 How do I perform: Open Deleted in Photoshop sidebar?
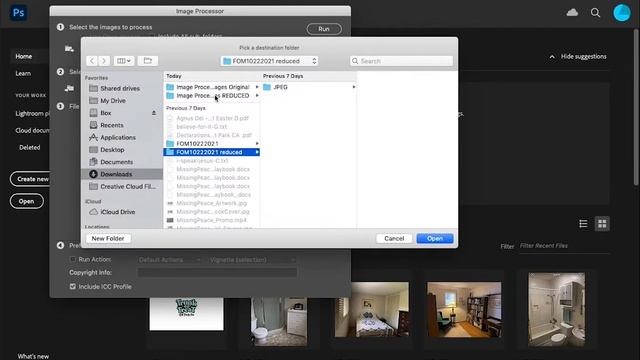(30, 147)
